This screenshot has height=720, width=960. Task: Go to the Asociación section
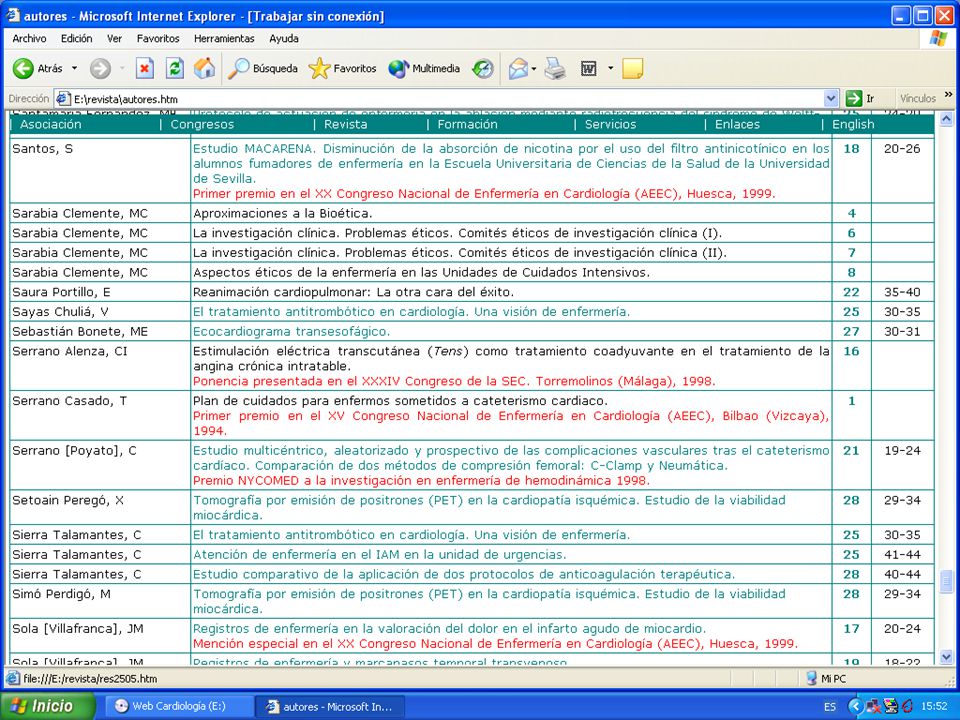point(51,124)
